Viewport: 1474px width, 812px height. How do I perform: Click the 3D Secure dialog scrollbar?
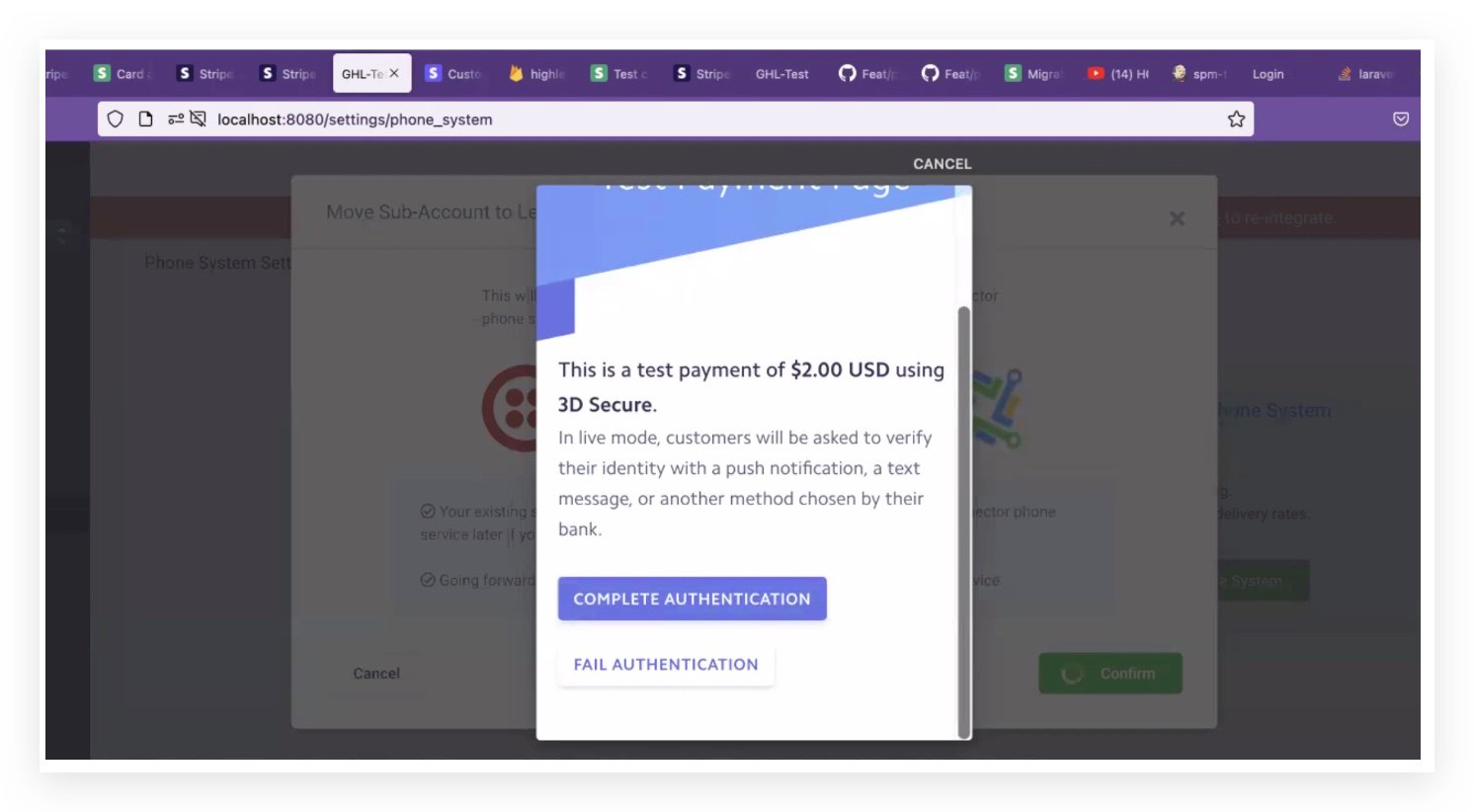click(964, 522)
